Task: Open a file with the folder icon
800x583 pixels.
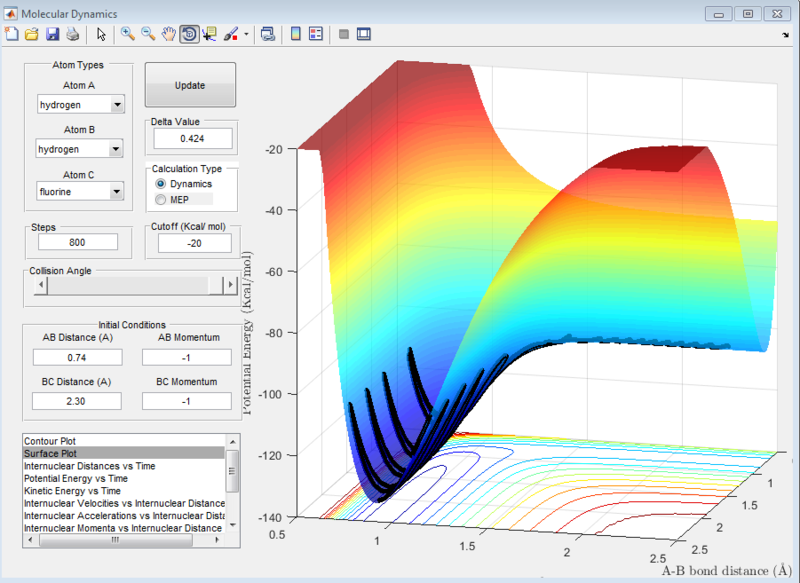Action: tap(32, 34)
